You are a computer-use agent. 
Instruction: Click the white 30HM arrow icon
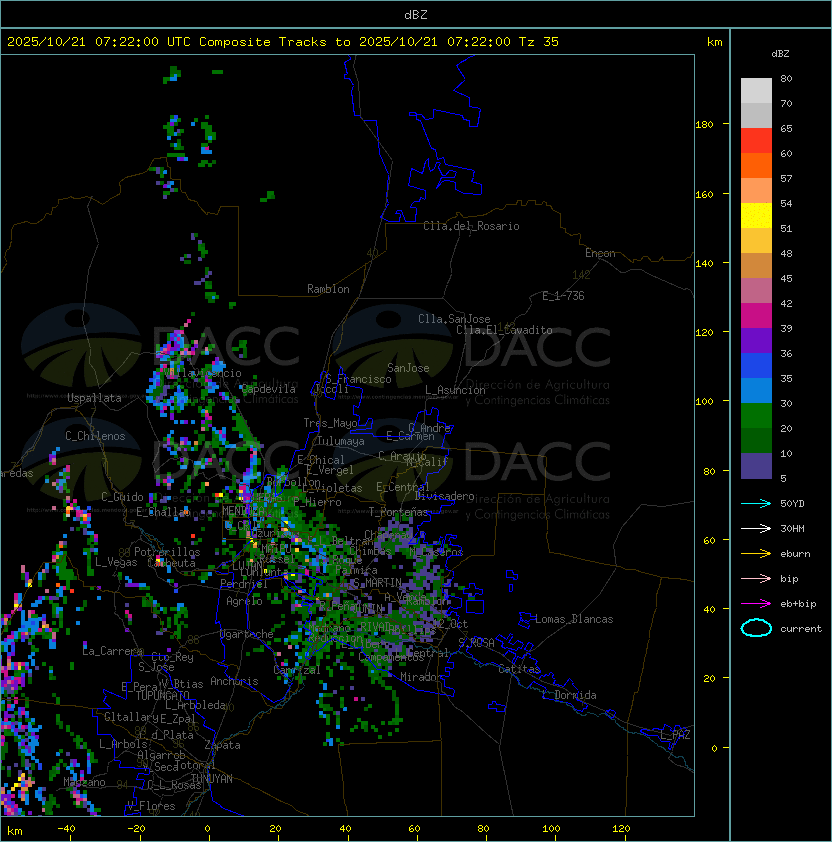[x=756, y=528]
